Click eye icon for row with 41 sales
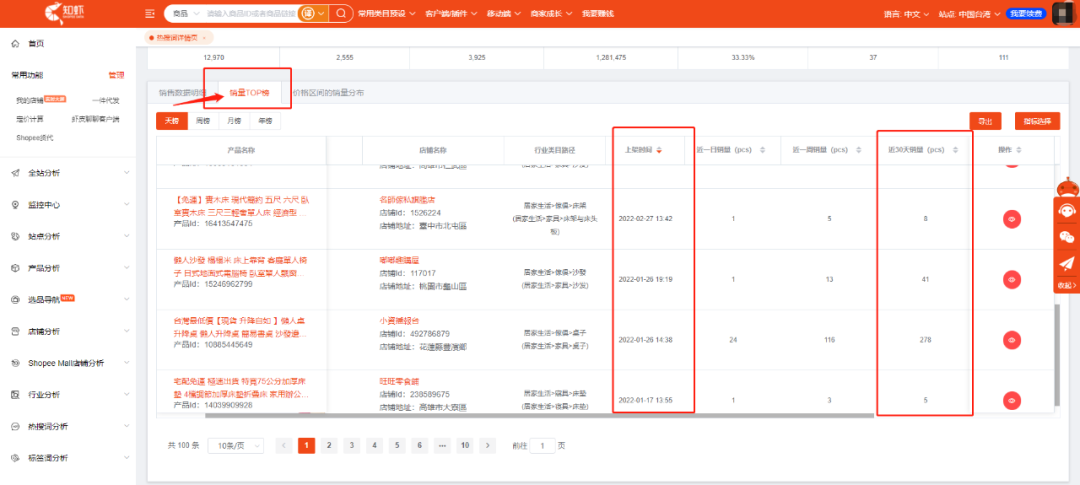This screenshot has height=485, width=1080. [1012, 279]
